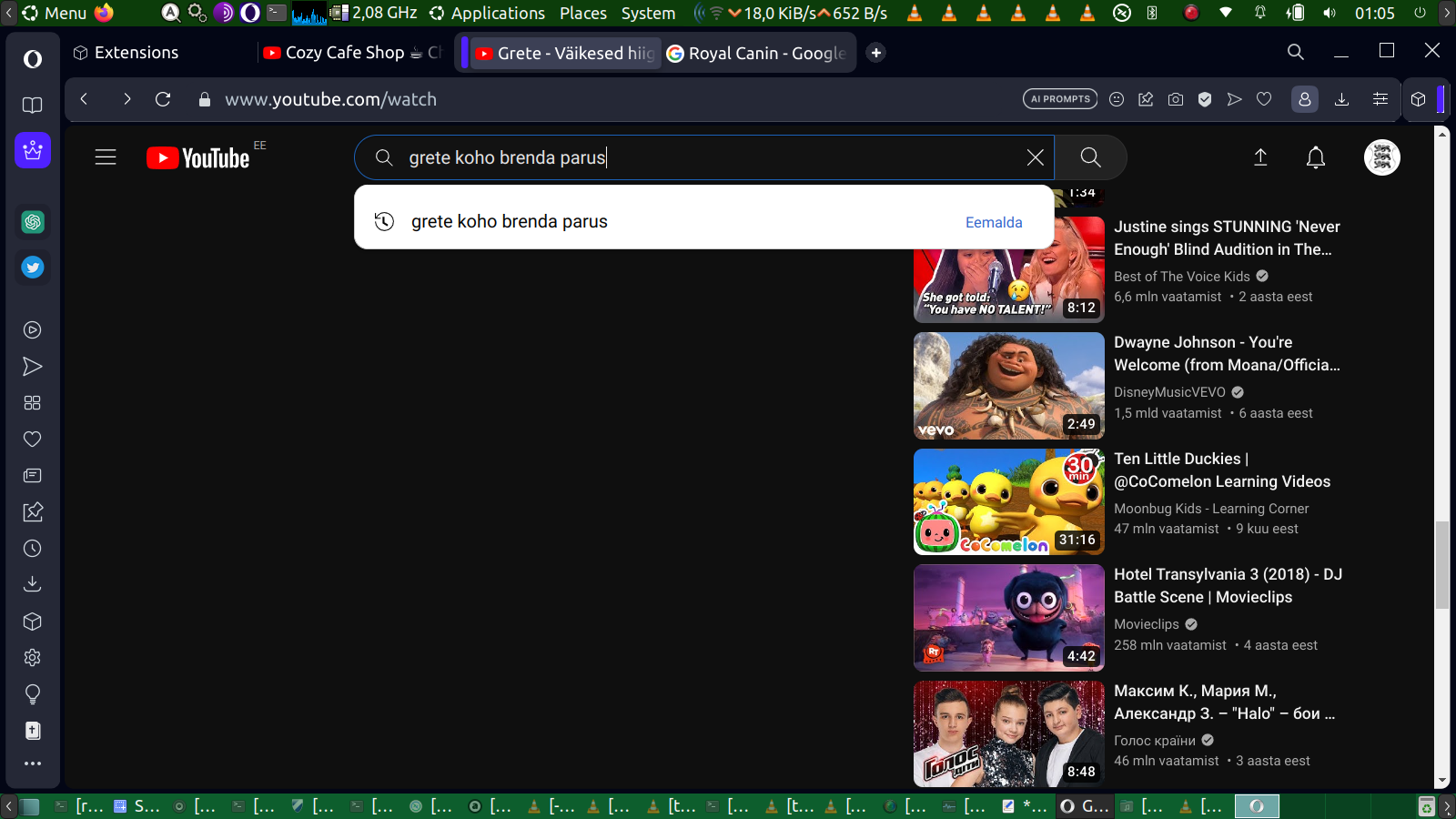Screen dimensions: 1456x819
Task: Go forward to the next page
Action: pyautogui.click(x=126, y=99)
